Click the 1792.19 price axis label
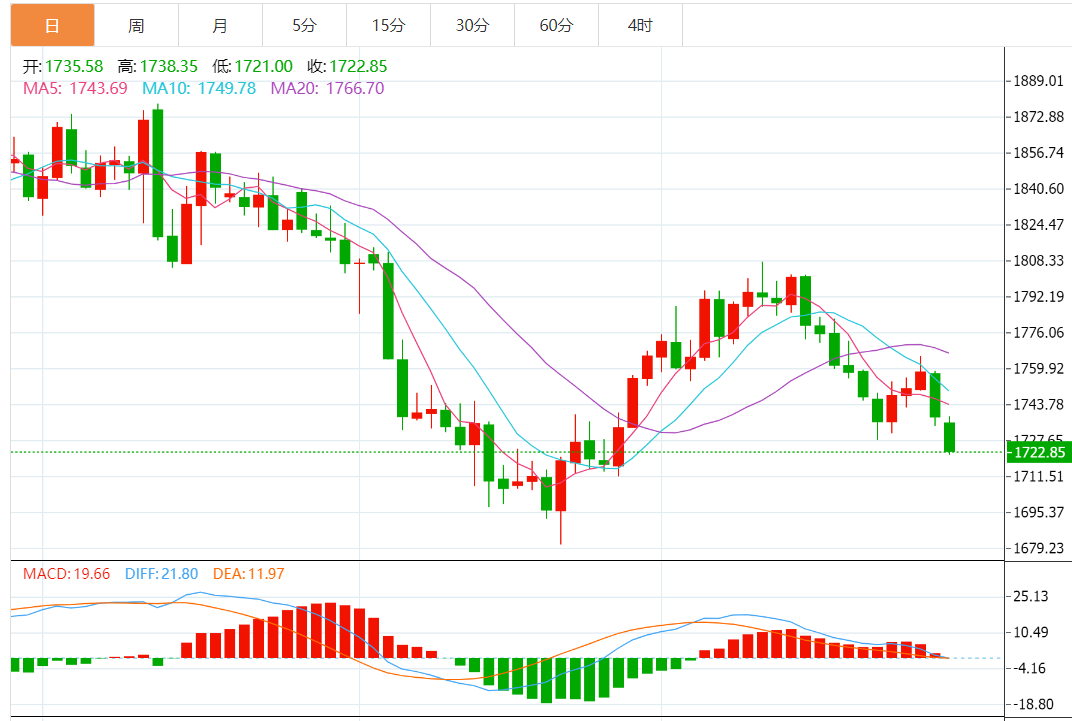The height and width of the screenshot is (721, 1072). (x=1038, y=296)
